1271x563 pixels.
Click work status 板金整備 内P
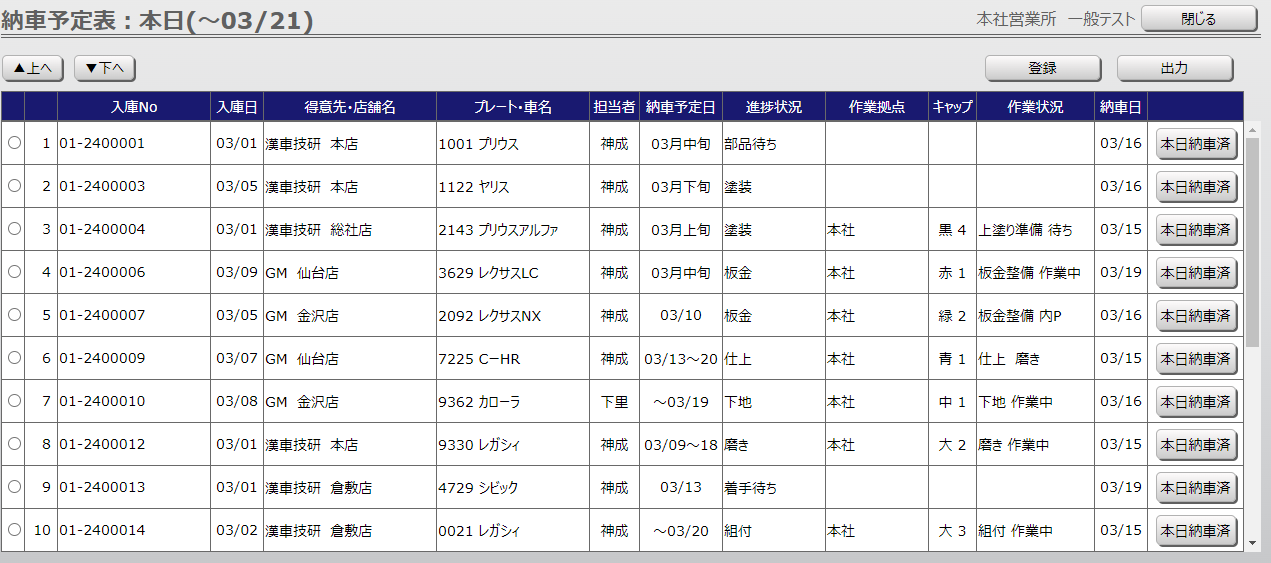click(1020, 316)
